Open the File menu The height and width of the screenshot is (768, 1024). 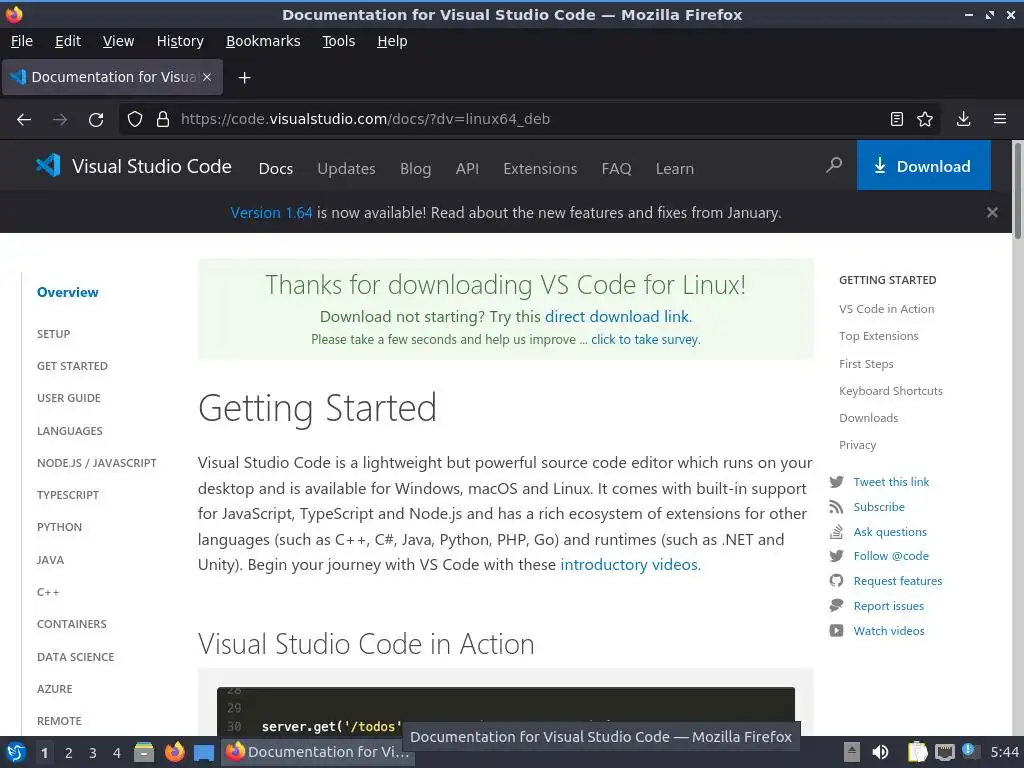click(22, 41)
